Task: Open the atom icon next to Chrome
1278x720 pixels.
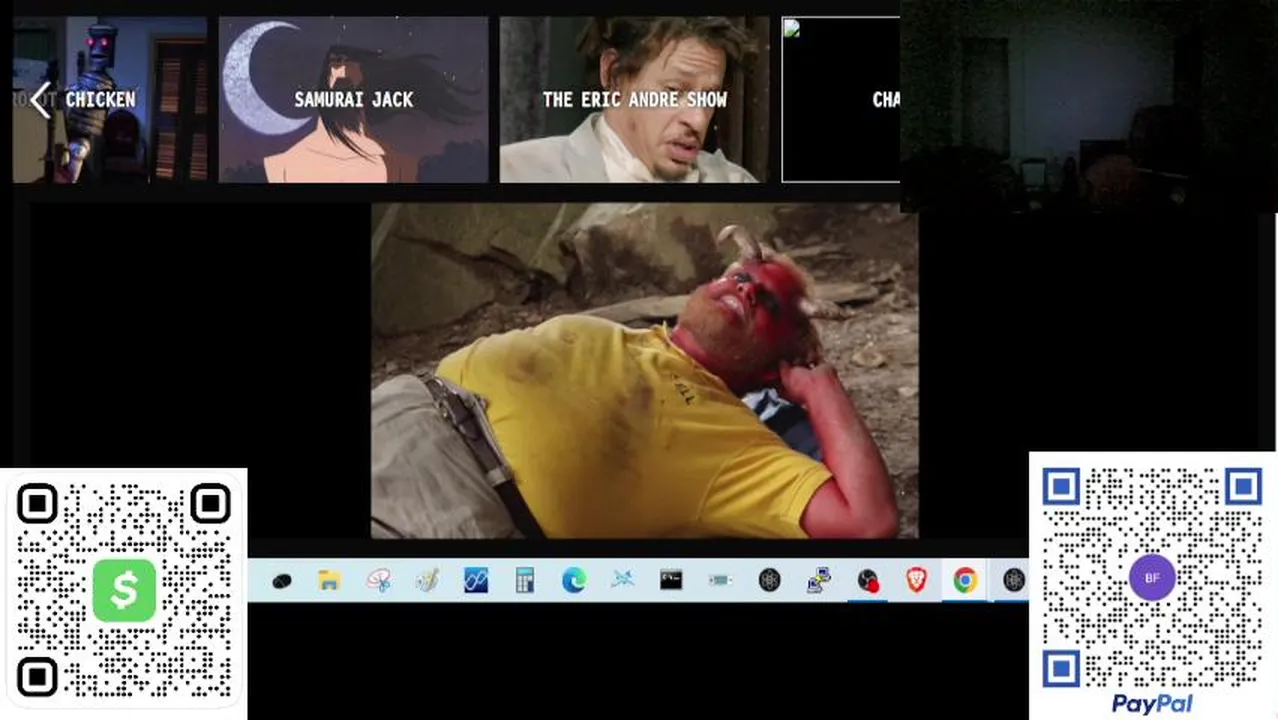Action: pos(1013,580)
